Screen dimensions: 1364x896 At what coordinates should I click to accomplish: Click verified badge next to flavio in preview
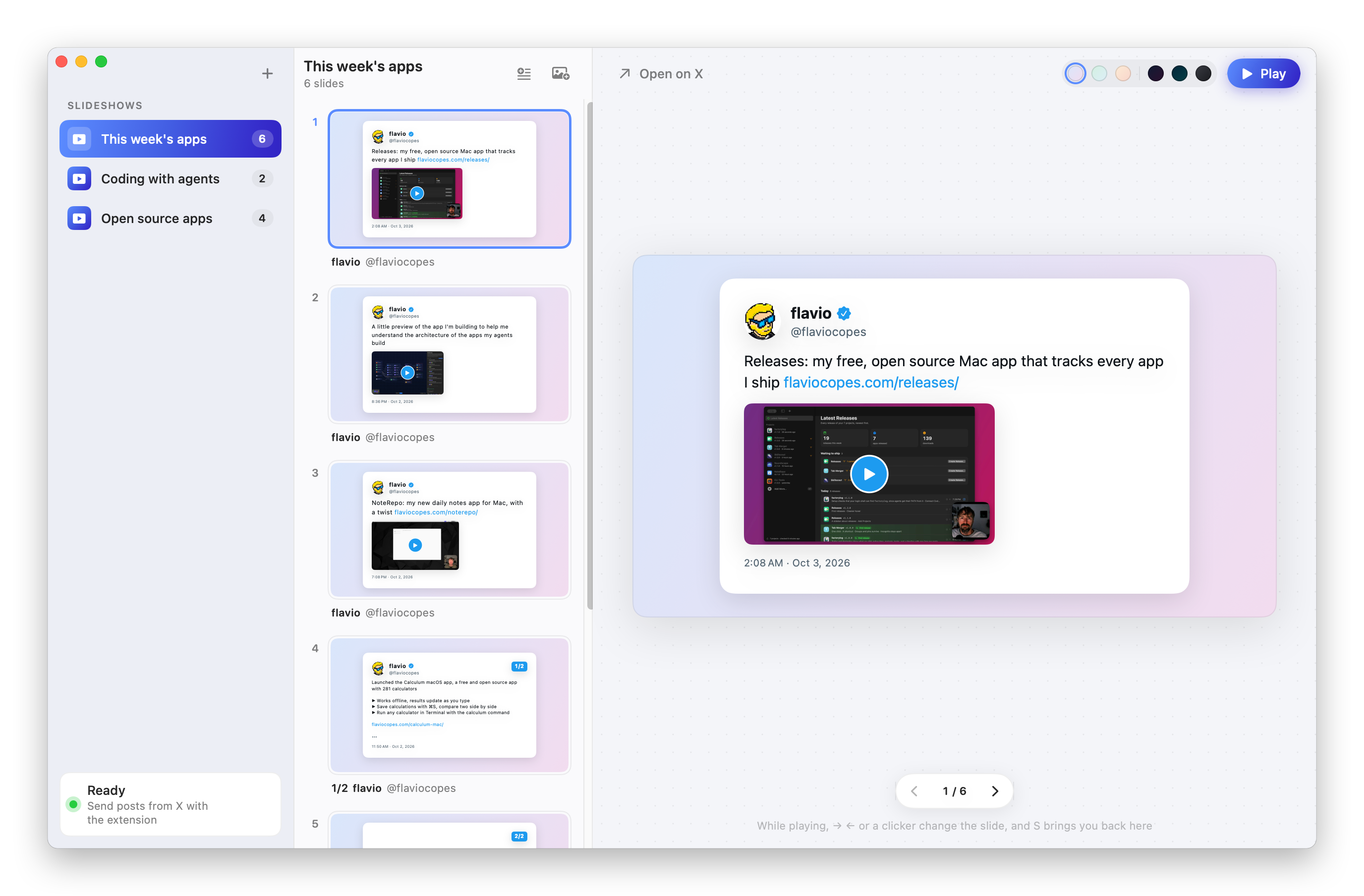[844, 313]
